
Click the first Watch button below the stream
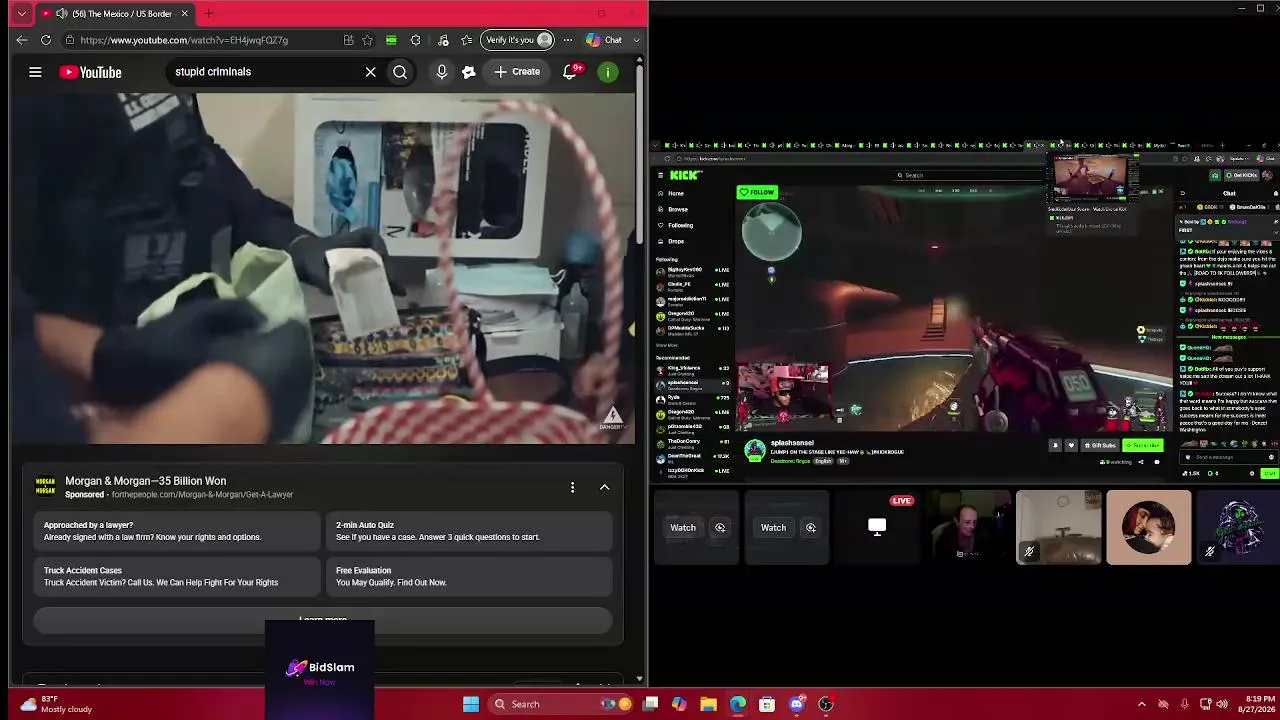[x=683, y=528]
